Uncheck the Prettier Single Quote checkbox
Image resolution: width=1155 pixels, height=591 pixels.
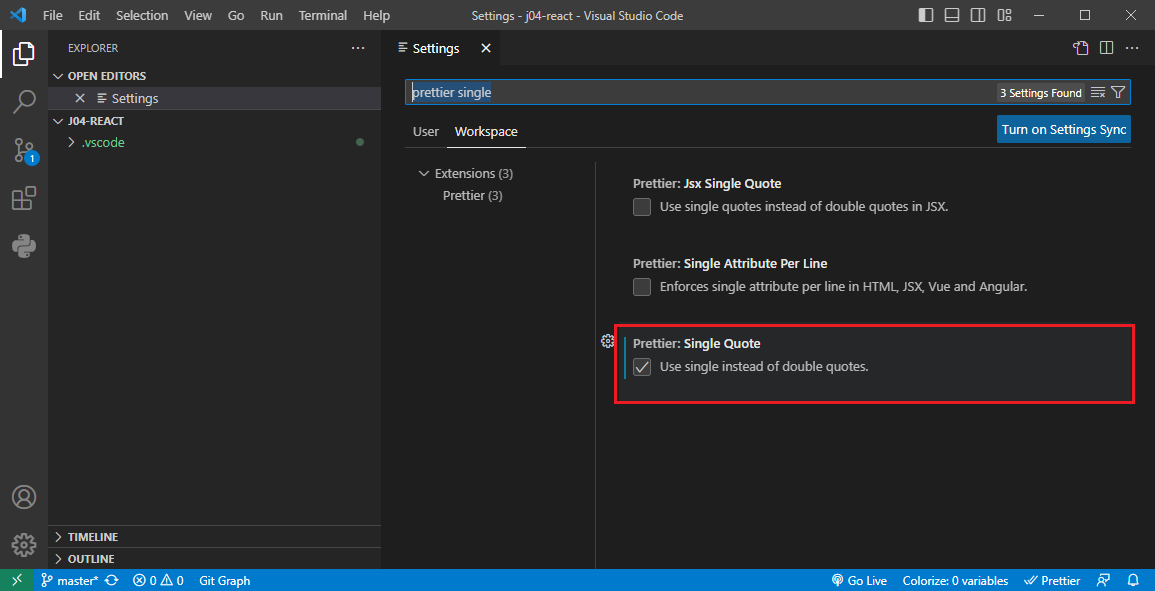(642, 367)
